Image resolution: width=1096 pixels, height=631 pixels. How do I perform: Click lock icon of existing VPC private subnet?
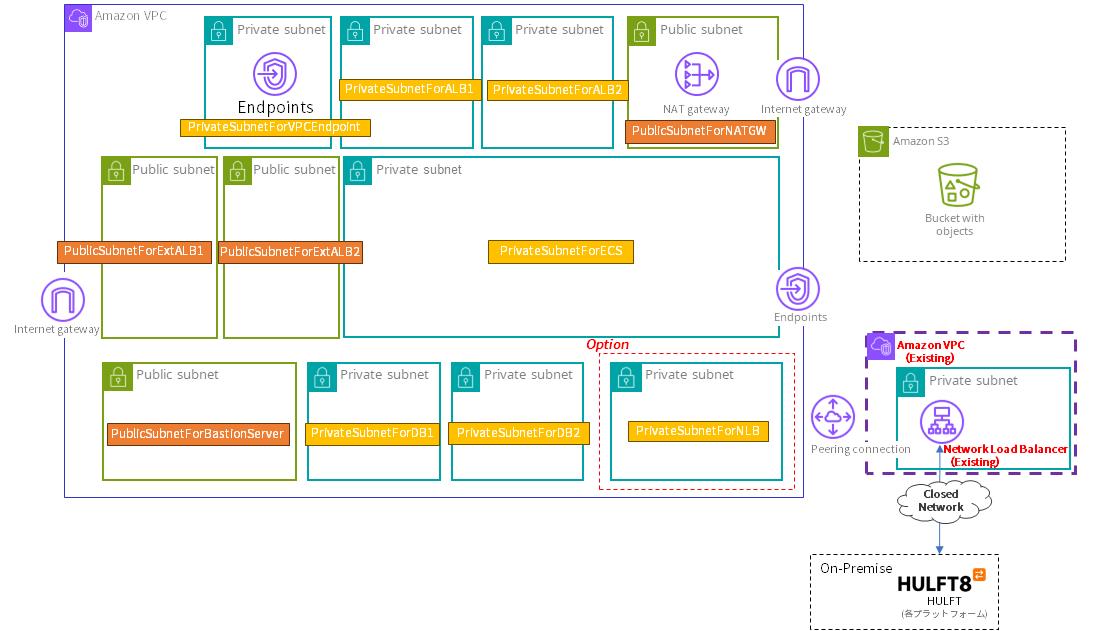pyautogui.click(x=911, y=383)
